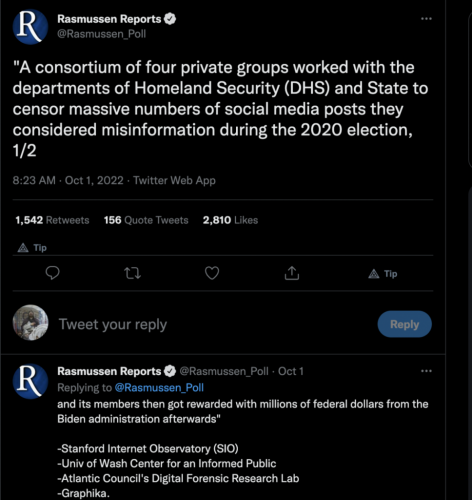The height and width of the screenshot is (500, 472).
Task: Focus the Tweet your reply field
Action: tap(213, 324)
